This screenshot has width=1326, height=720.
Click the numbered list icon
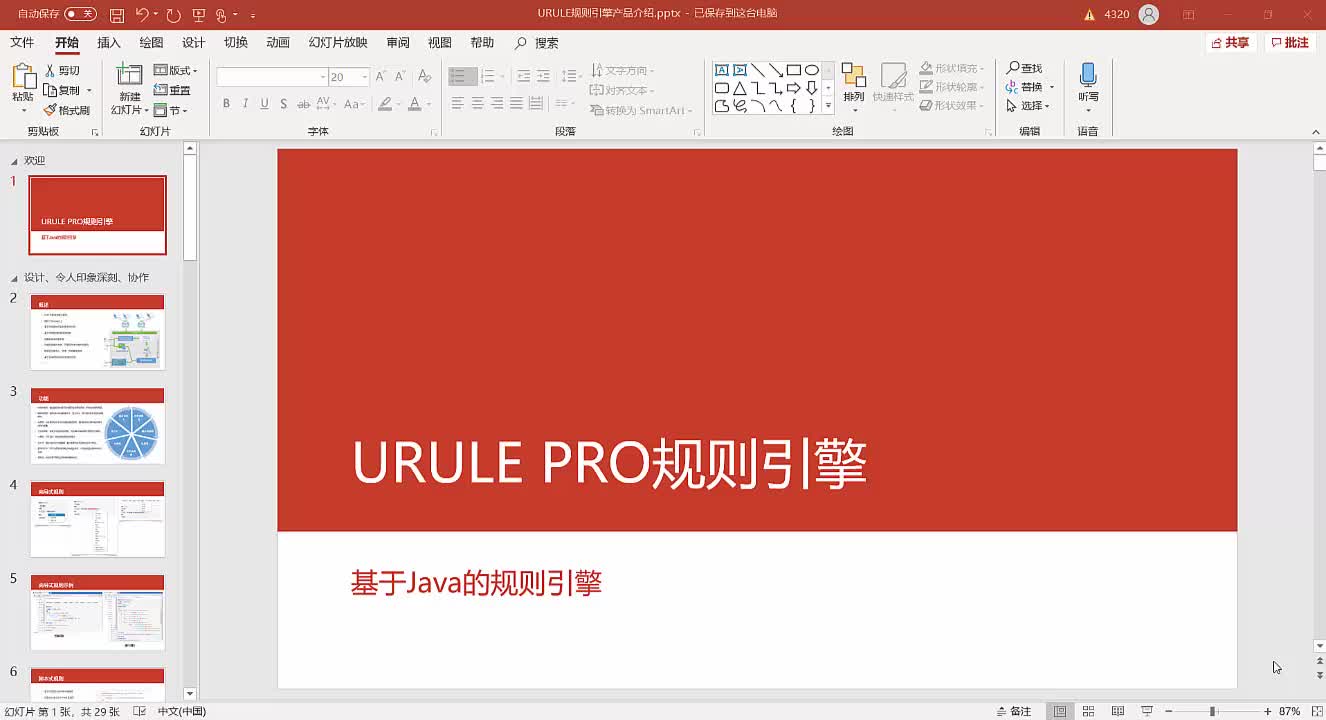click(x=487, y=76)
